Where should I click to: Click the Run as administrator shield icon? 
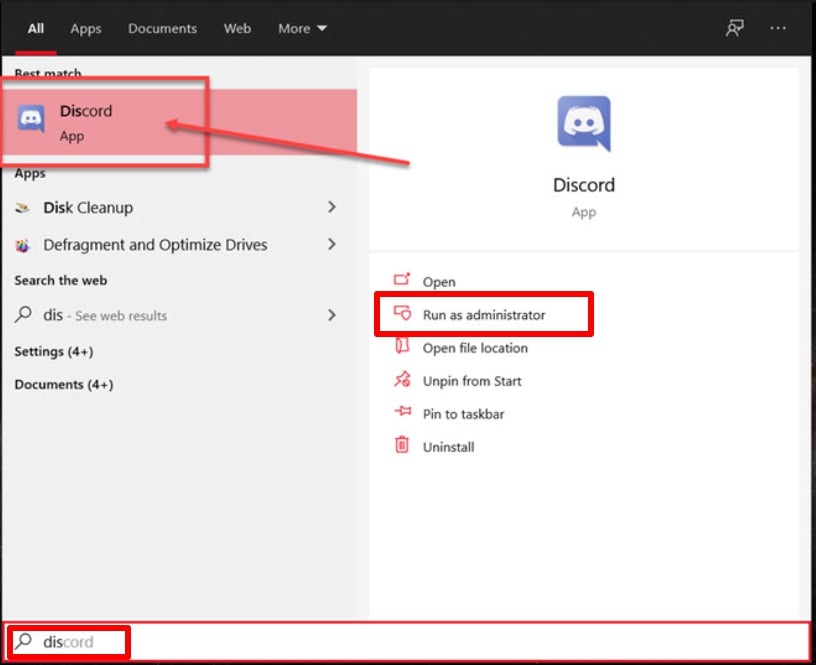pos(402,313)
